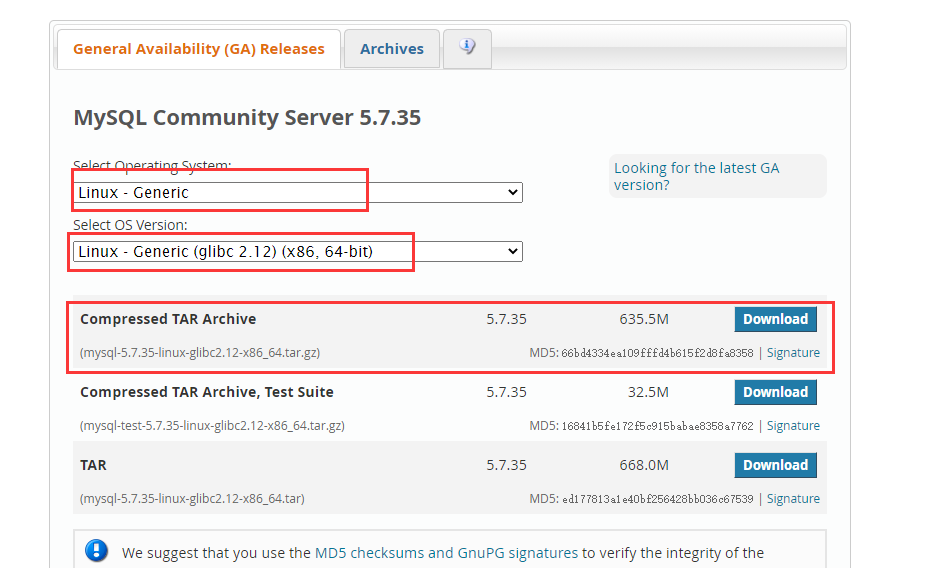Click the 635.5M size value
This screenshot has height=568, width=941.
click(x=644, y=319)
